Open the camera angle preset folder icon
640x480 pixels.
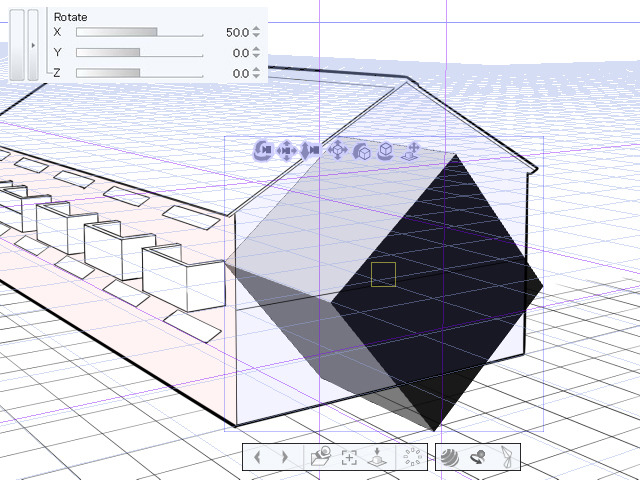pyautogui.click(x=321, y=456)
